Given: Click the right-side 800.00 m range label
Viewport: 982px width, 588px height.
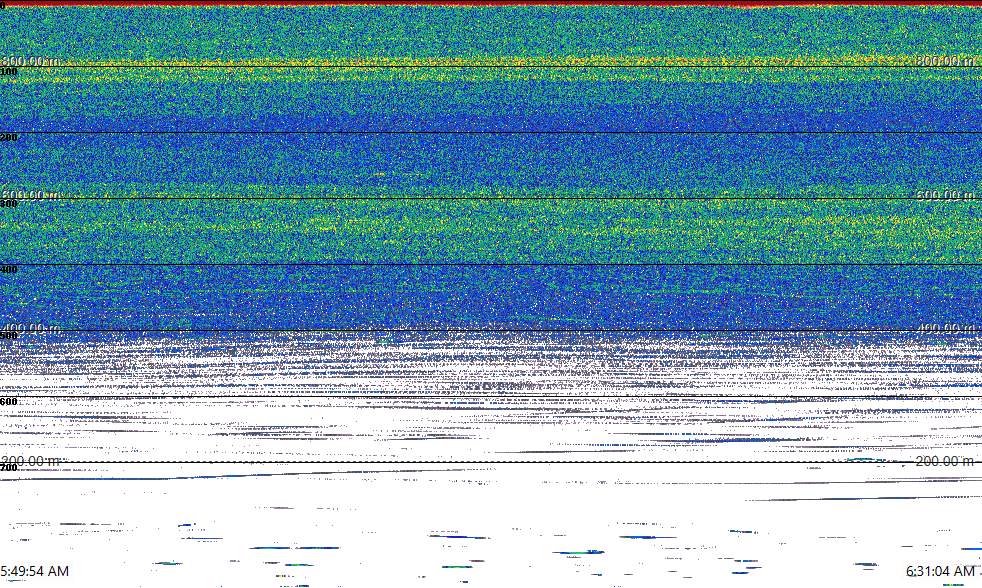Looking at the screenshot, I should coord(945,61).
